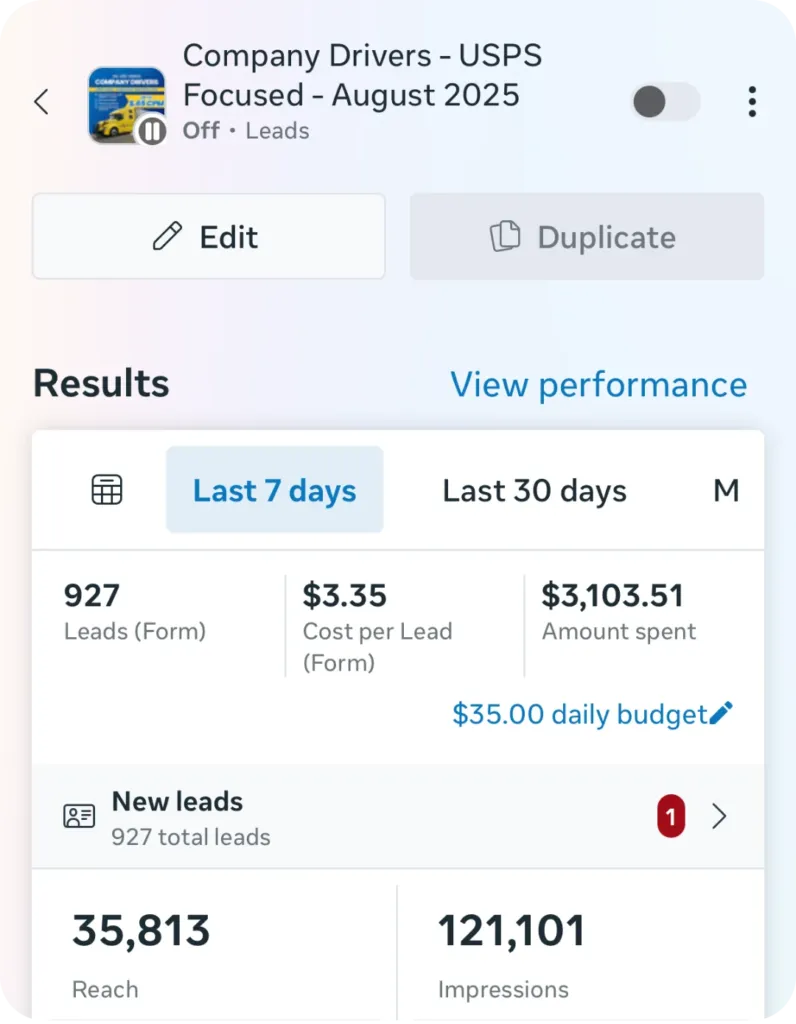The width and height of the screenshot is (796, 1024).
Task: Click the $35.00 daily budget link
Action: [580, 714]
